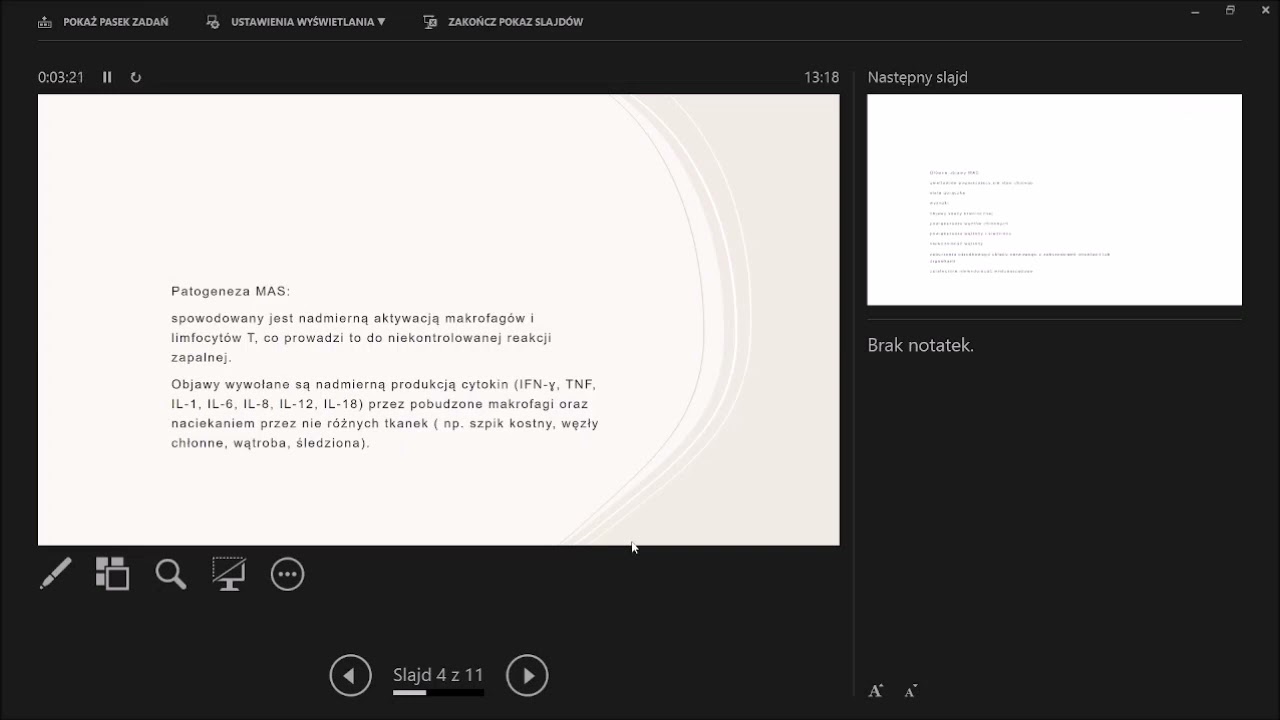Image resolution: width=1280 pixels, height=720 pixels.
Task: Black out the slide show screen
Action: point(229,574)
